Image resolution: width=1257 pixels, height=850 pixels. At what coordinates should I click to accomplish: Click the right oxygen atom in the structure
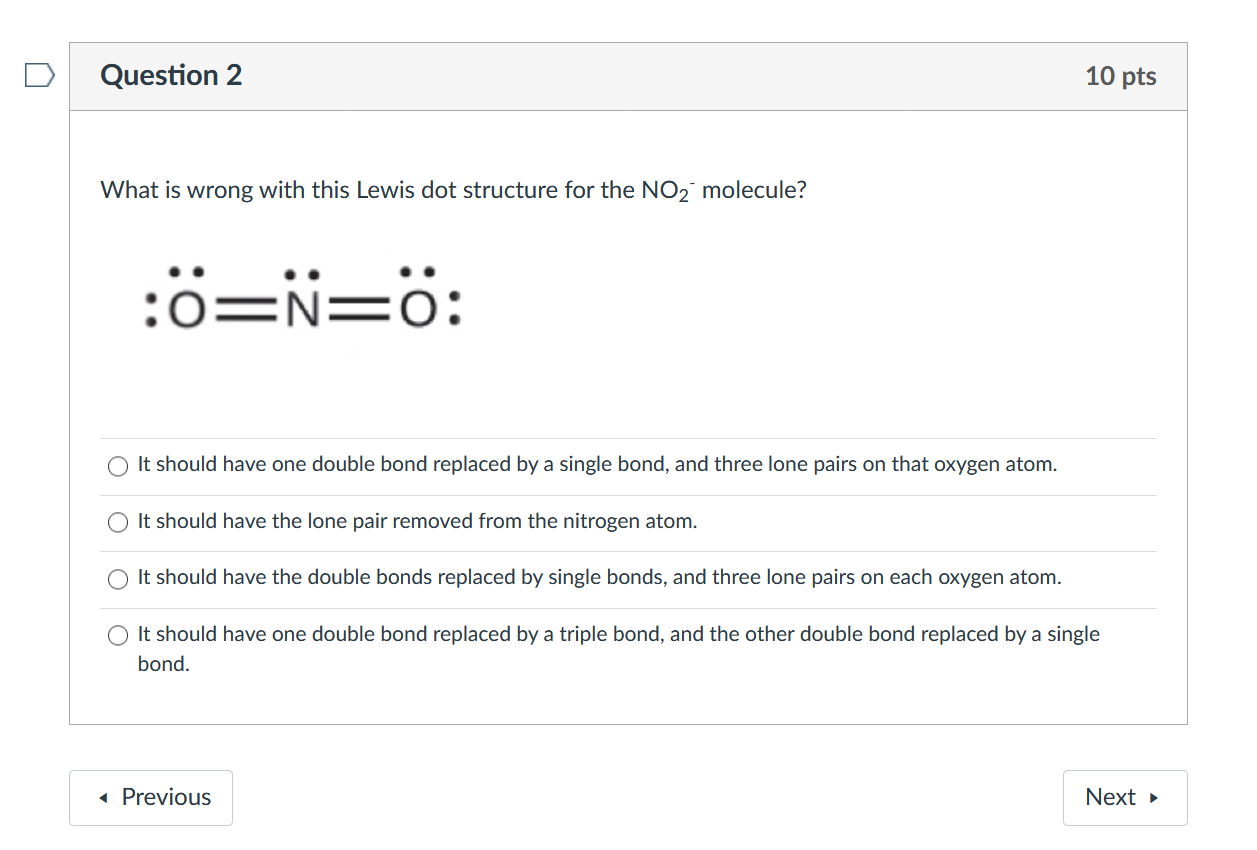[x=416, y=314]
